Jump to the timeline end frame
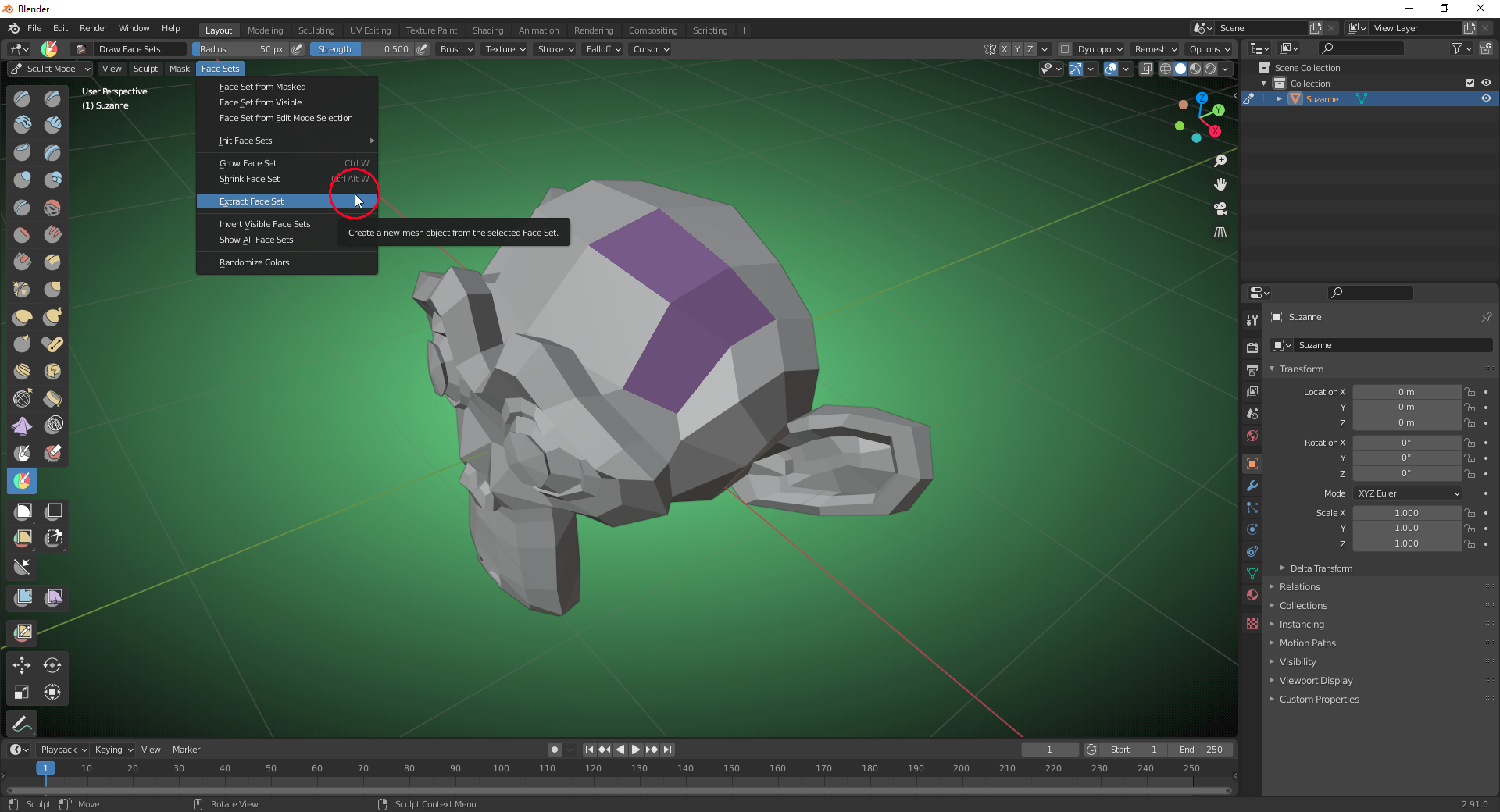 pos(667,750)
